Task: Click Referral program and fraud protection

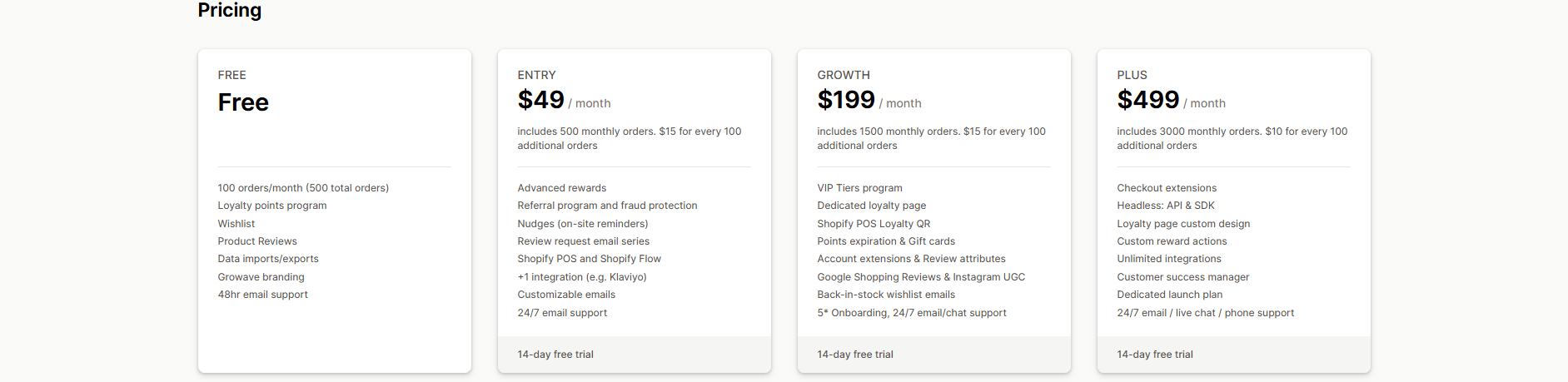Action: click(607, 206)
